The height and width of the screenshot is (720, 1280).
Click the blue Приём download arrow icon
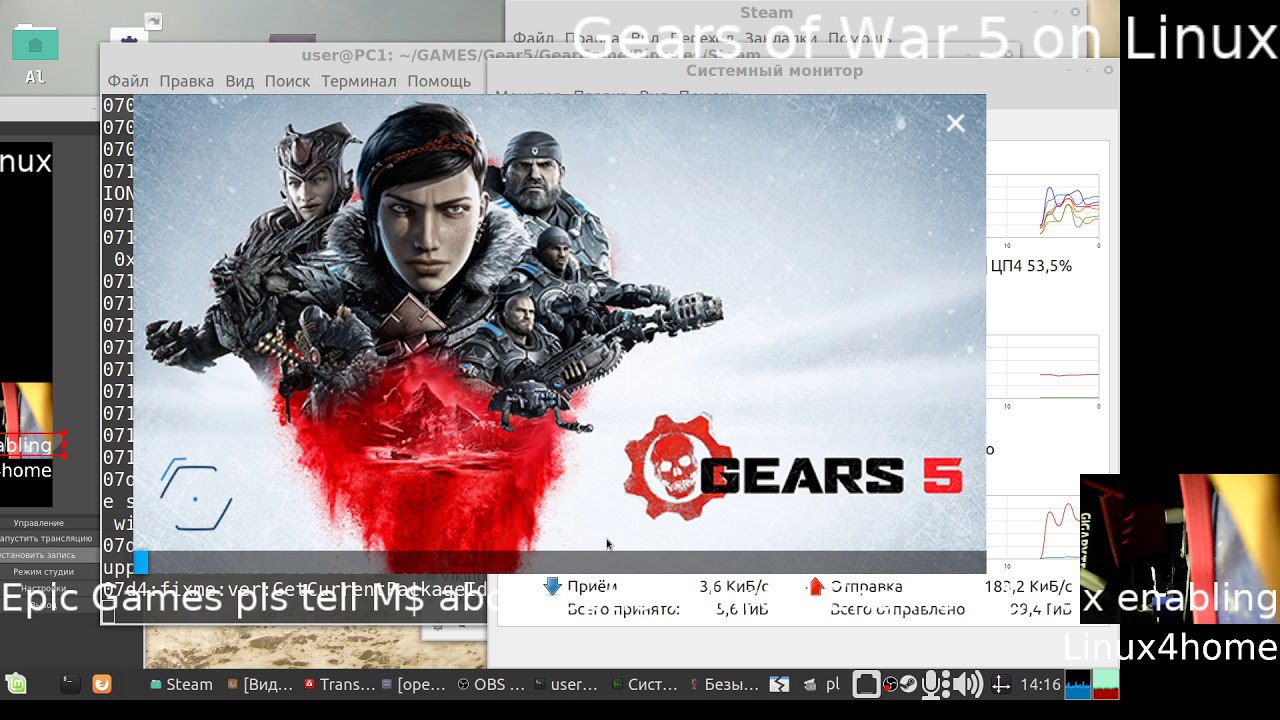552,587
